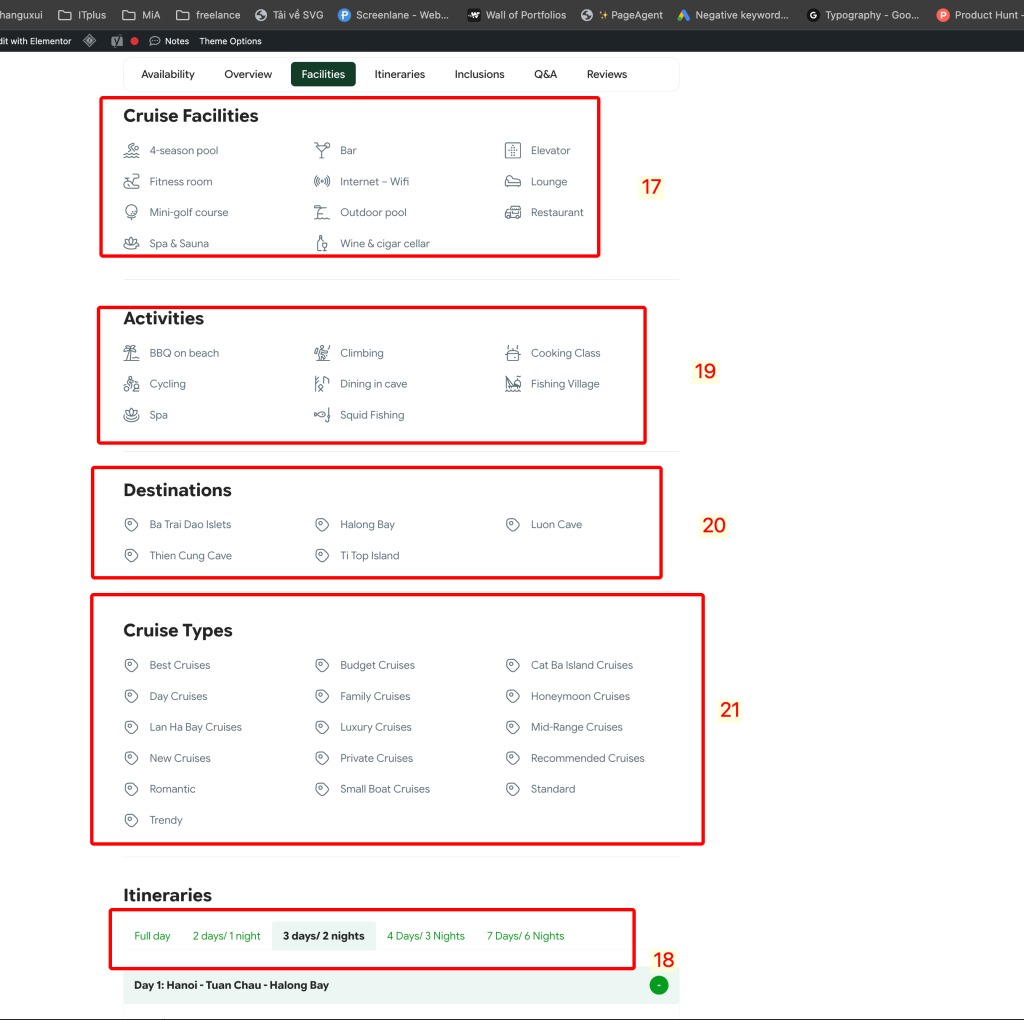Click the tag icon beside Halong Bay
Viewport: 1024px width, 1020px height.
point(322,525)
